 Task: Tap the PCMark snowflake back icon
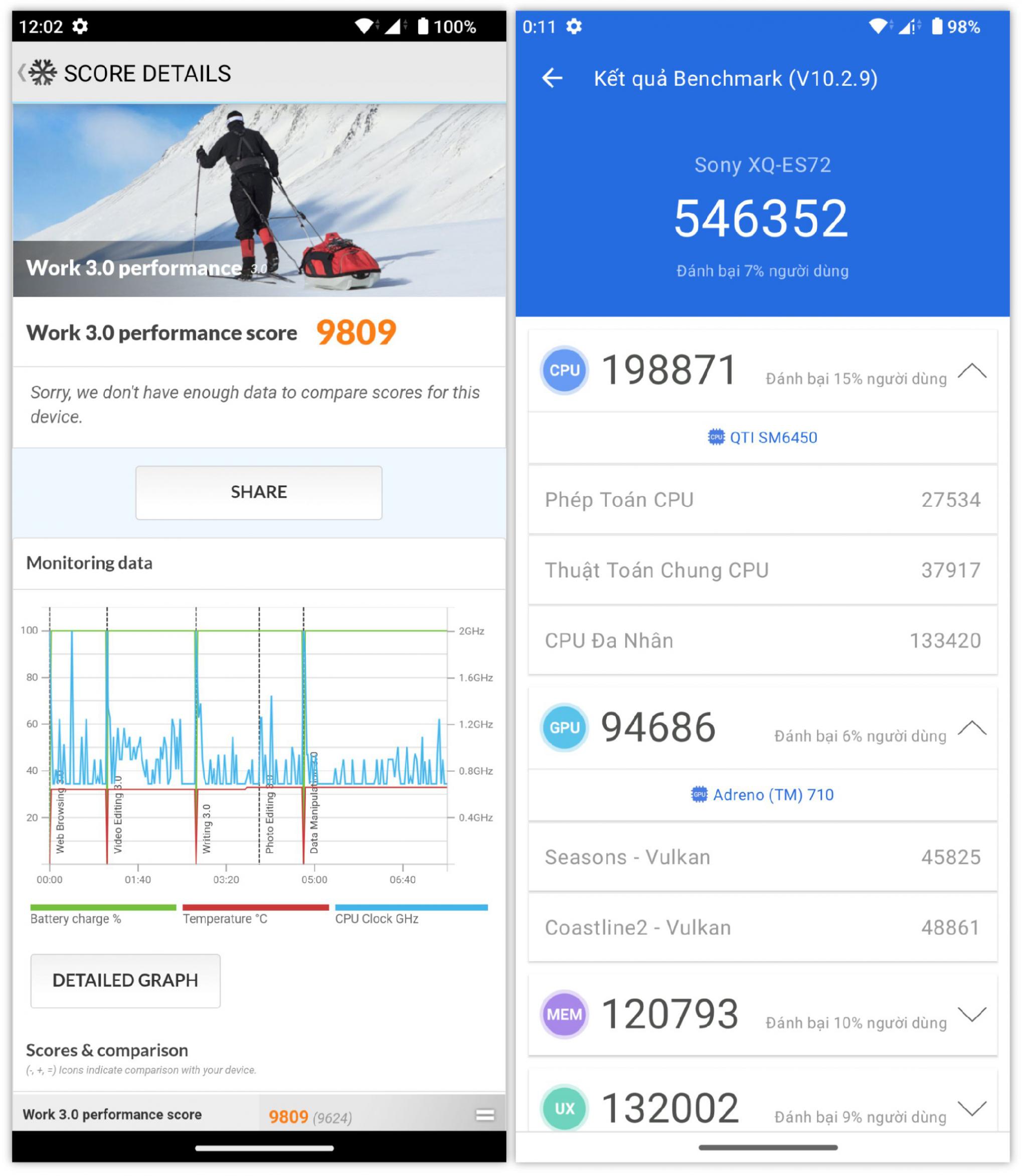click(38, 73)
